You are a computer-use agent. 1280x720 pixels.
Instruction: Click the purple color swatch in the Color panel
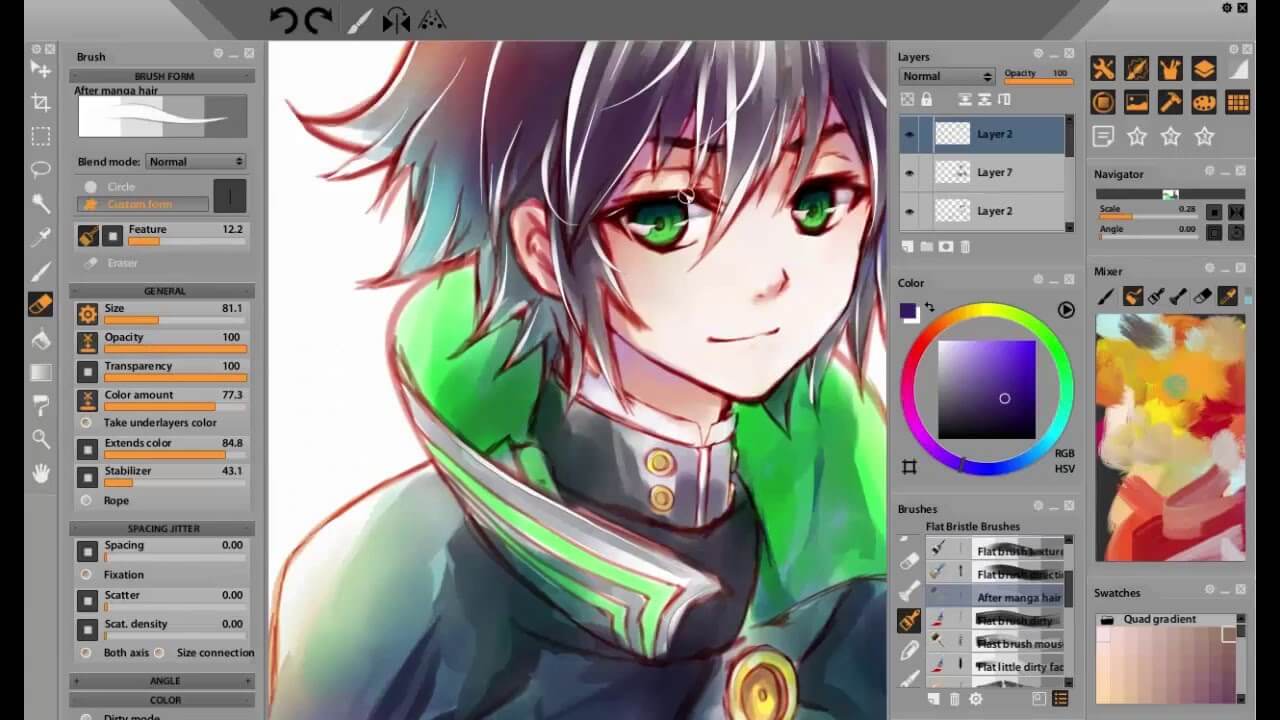click(x=908, y=312)
